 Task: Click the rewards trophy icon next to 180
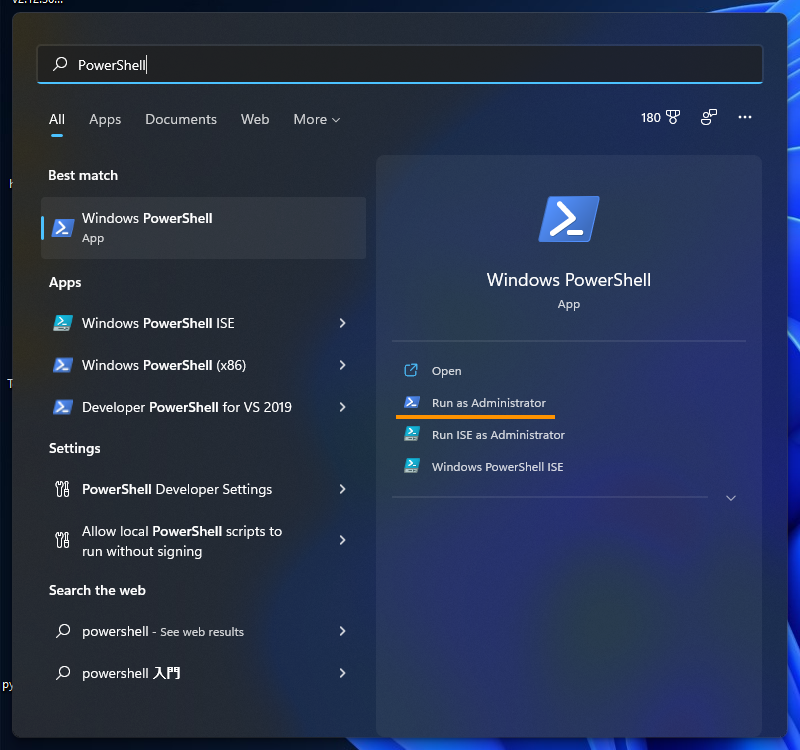(x=673, y=118)
